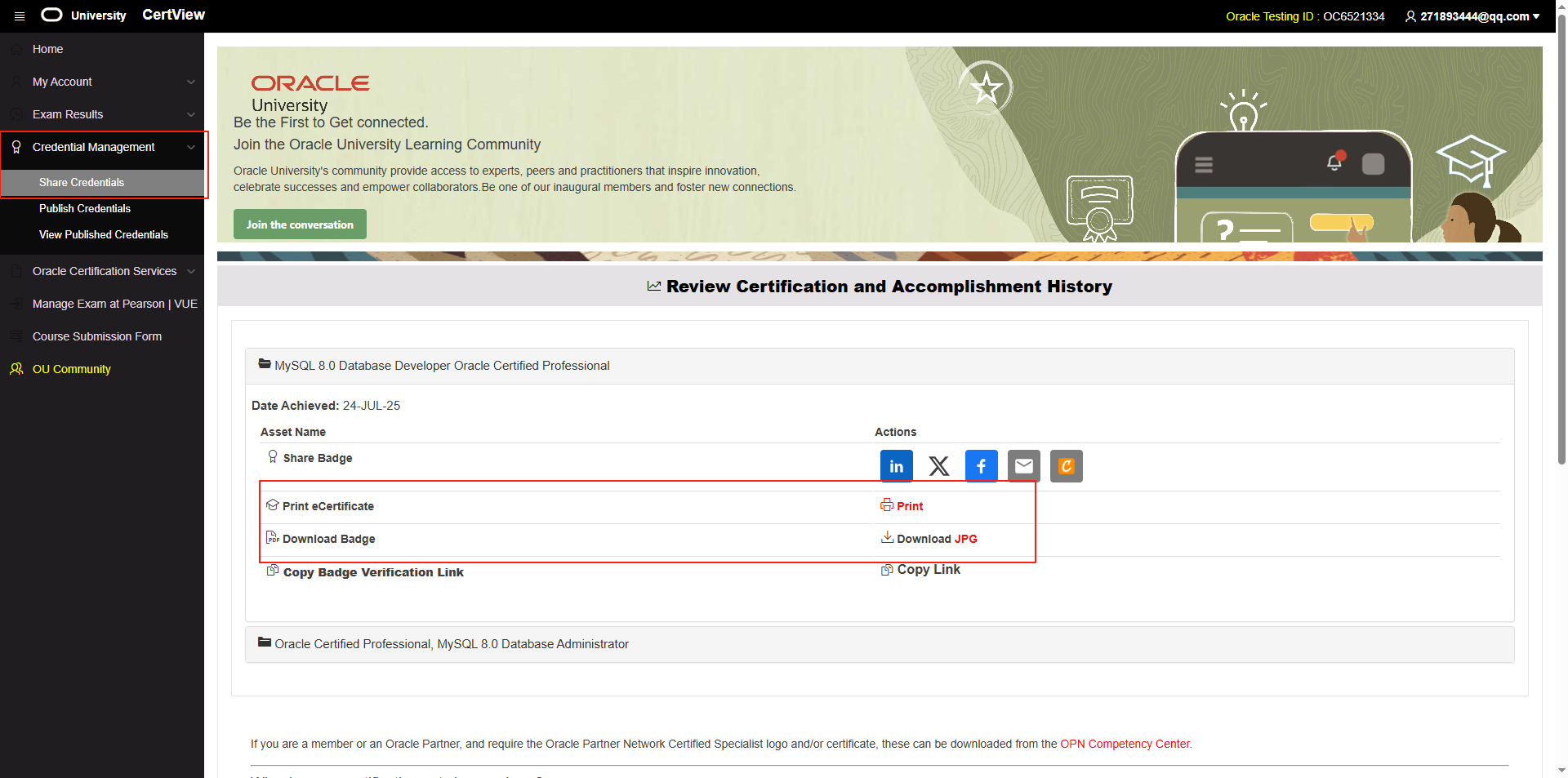Open the hamburger navigation menu

[20, 16]
